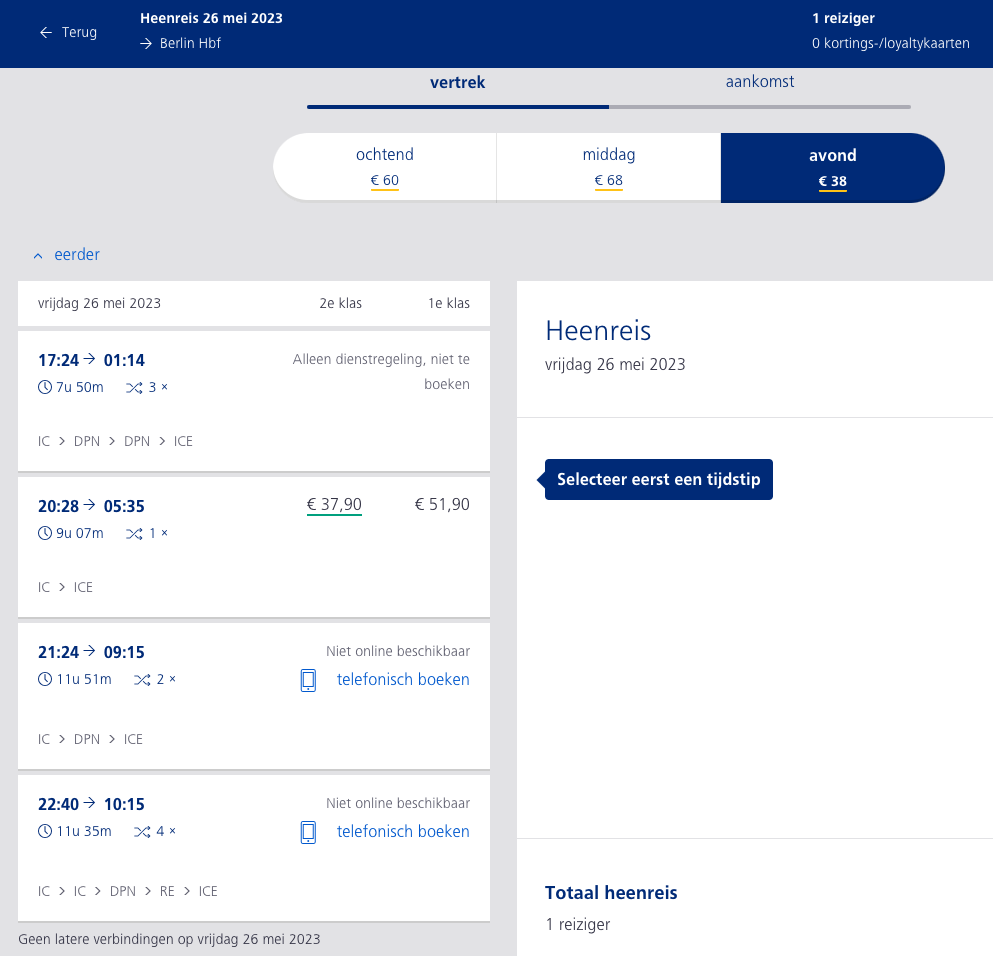Switch to the vertrek tab
Screen dimensions: 993x956
click(457, 83)
